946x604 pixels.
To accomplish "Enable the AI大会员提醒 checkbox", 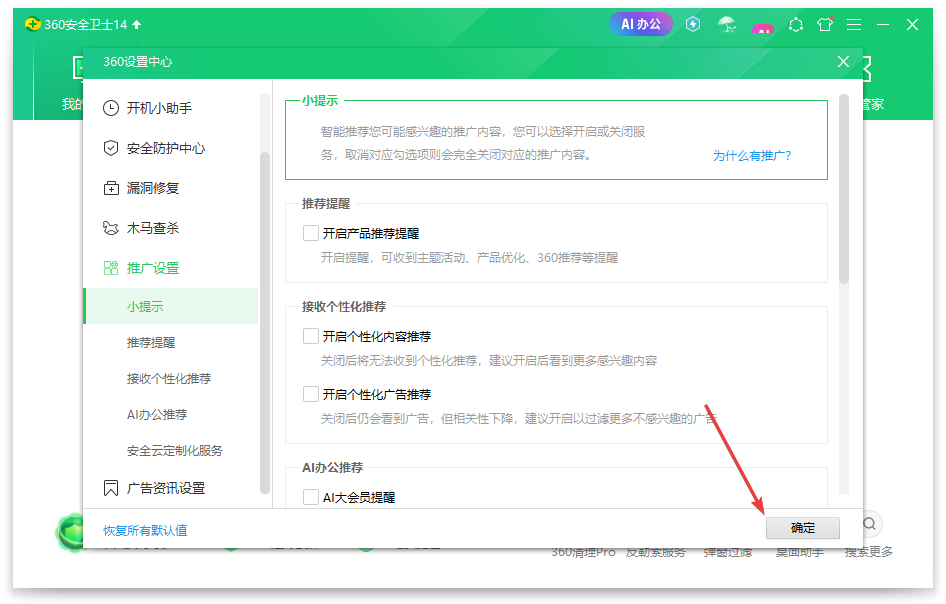I will point(313,498).
